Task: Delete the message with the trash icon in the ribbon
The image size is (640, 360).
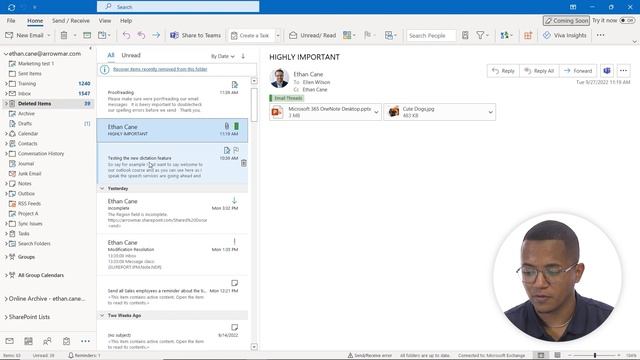Action: click(64, 36)
